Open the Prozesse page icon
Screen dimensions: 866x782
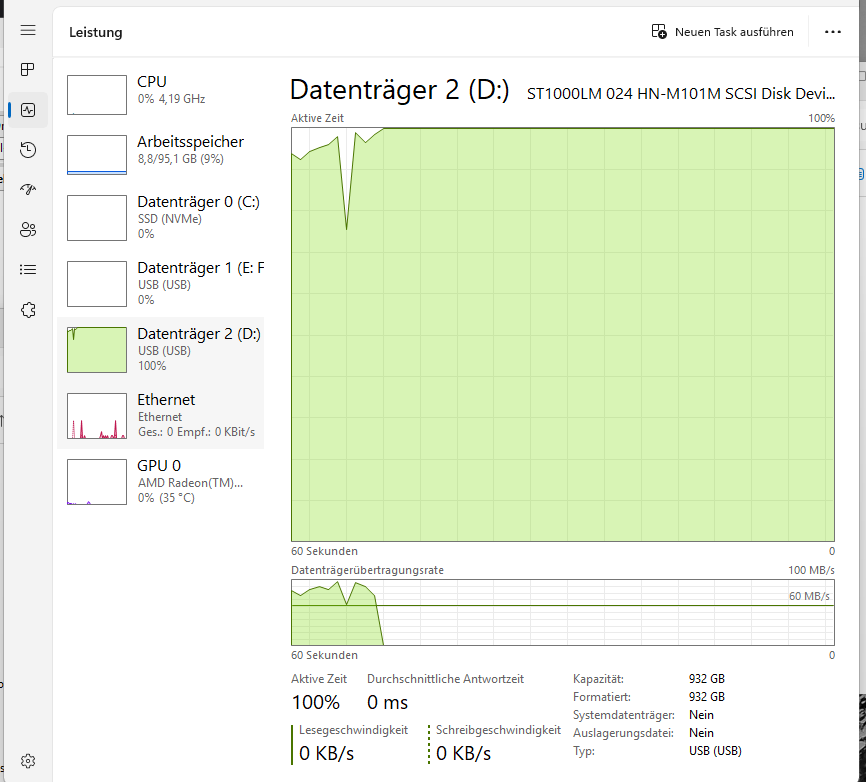28,70
